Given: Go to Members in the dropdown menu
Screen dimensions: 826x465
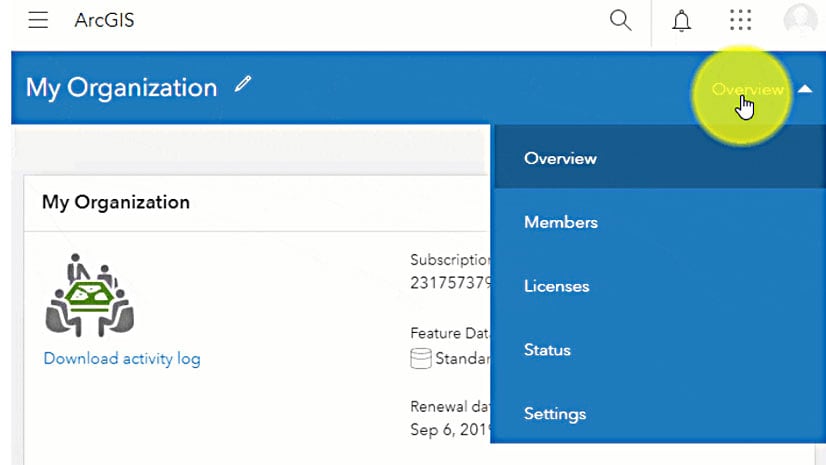Looking at the screenshot, I should pyautogui.click(x=561, y=222).
